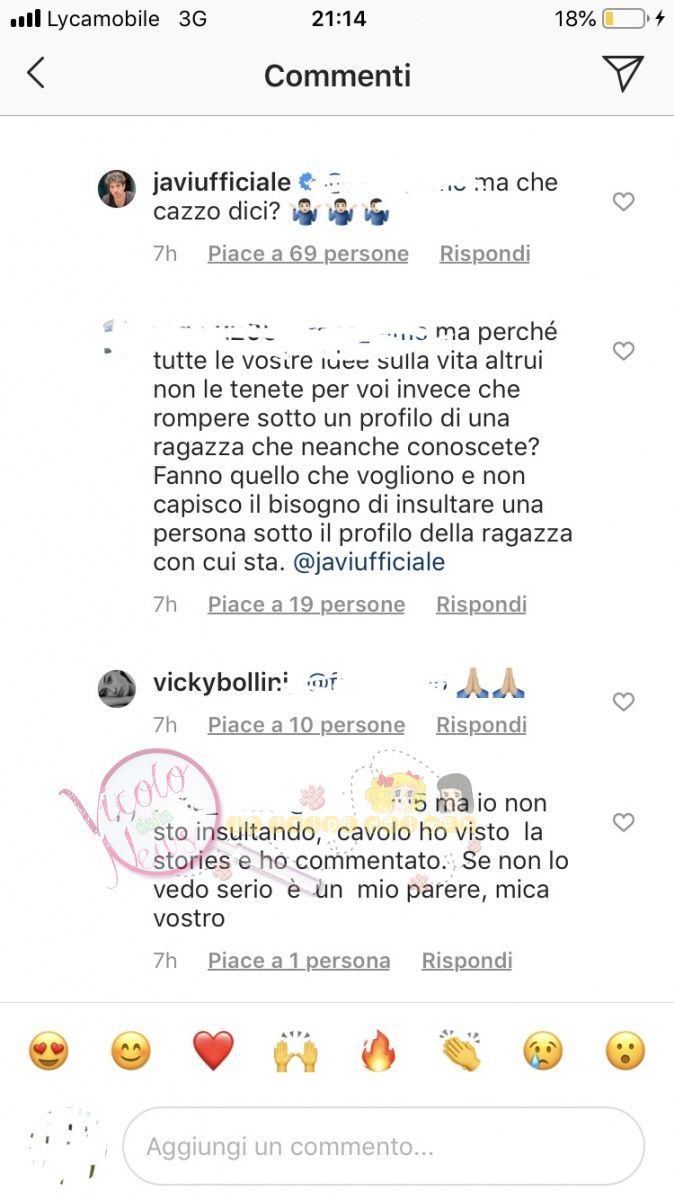Open vickybollini avatar

[116, 688]
